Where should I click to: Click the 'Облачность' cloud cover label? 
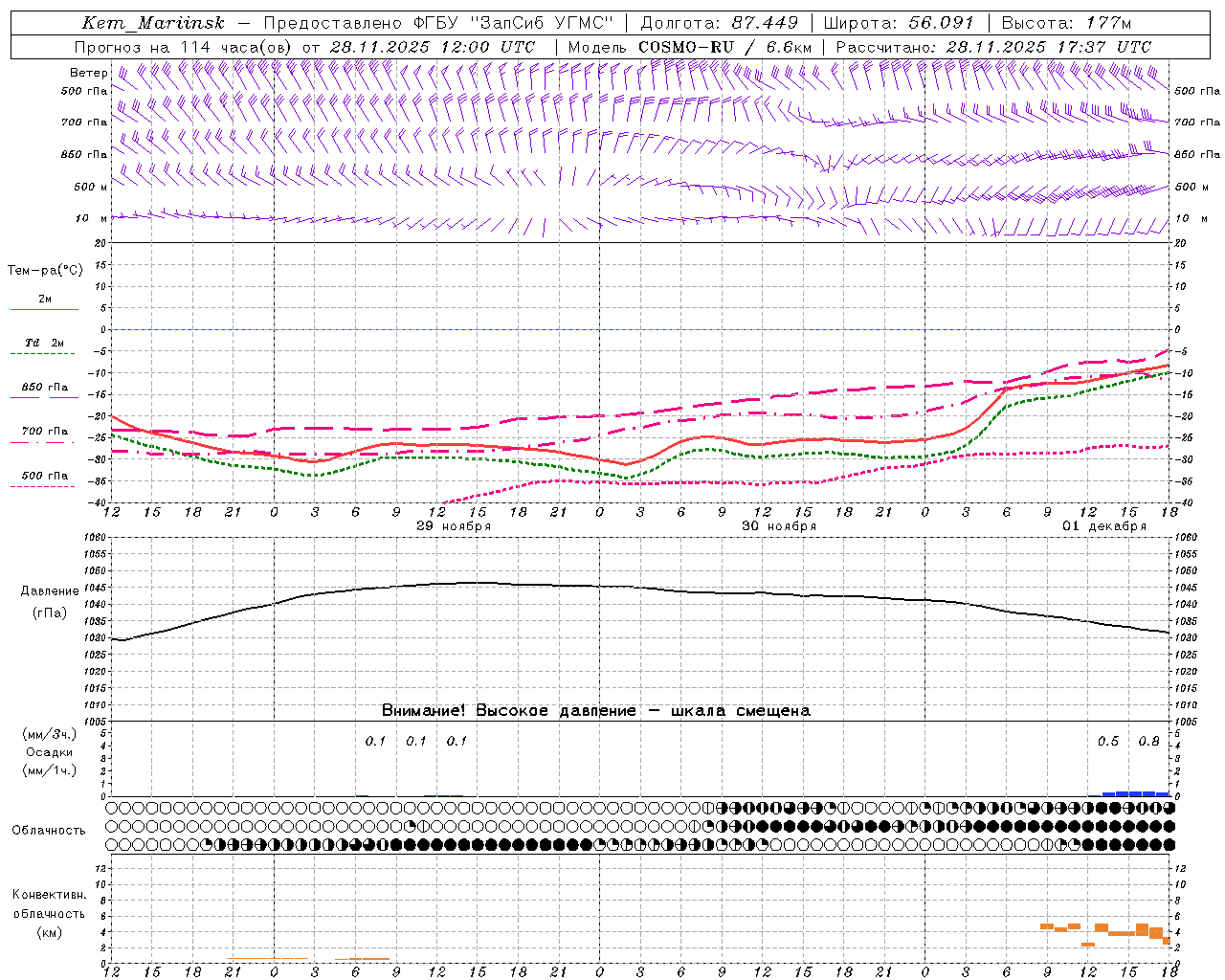(x=49, y=831)
